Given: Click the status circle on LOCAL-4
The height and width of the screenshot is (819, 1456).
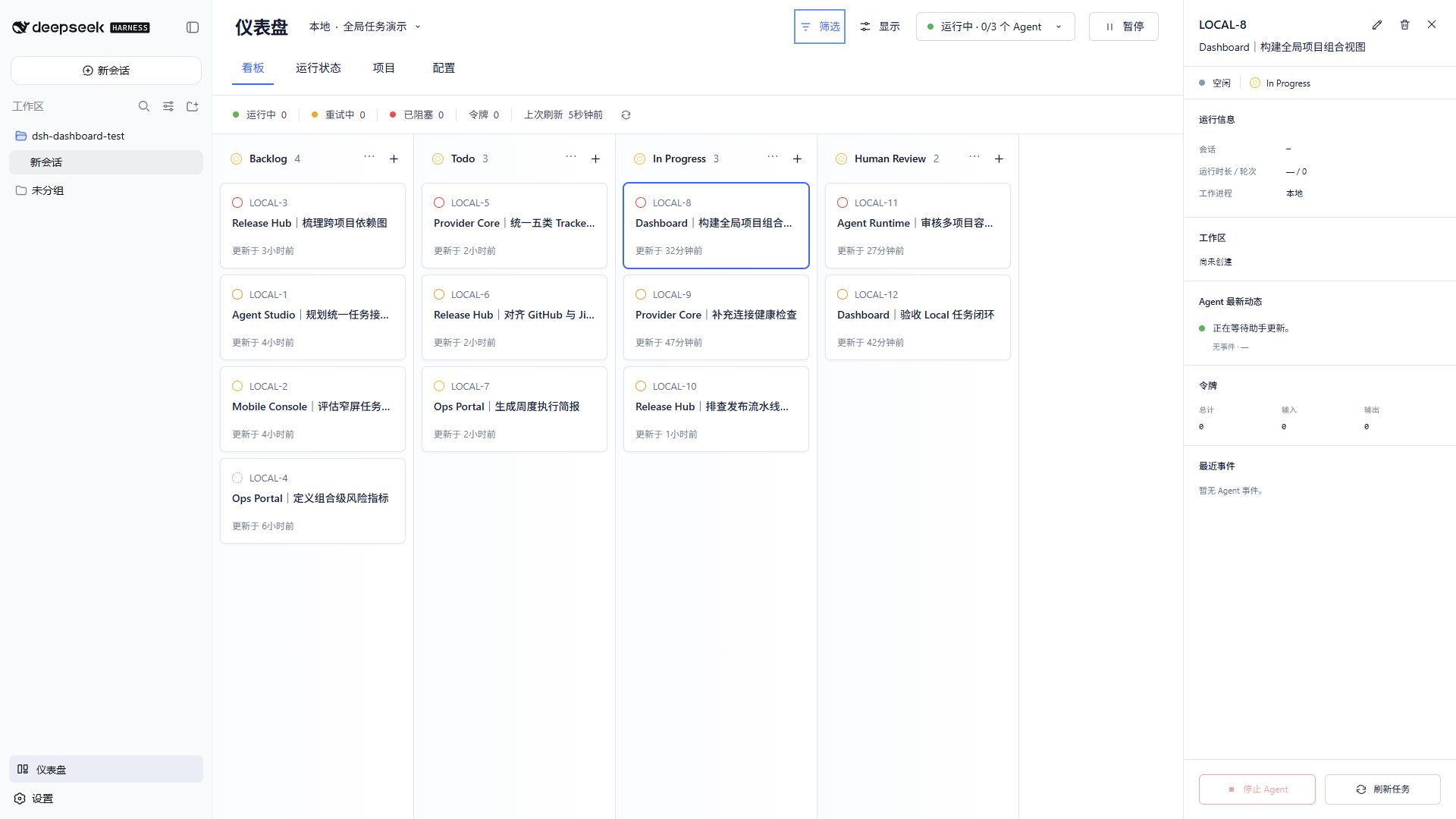Looking at the screenshot, I should tap(237, 478).
